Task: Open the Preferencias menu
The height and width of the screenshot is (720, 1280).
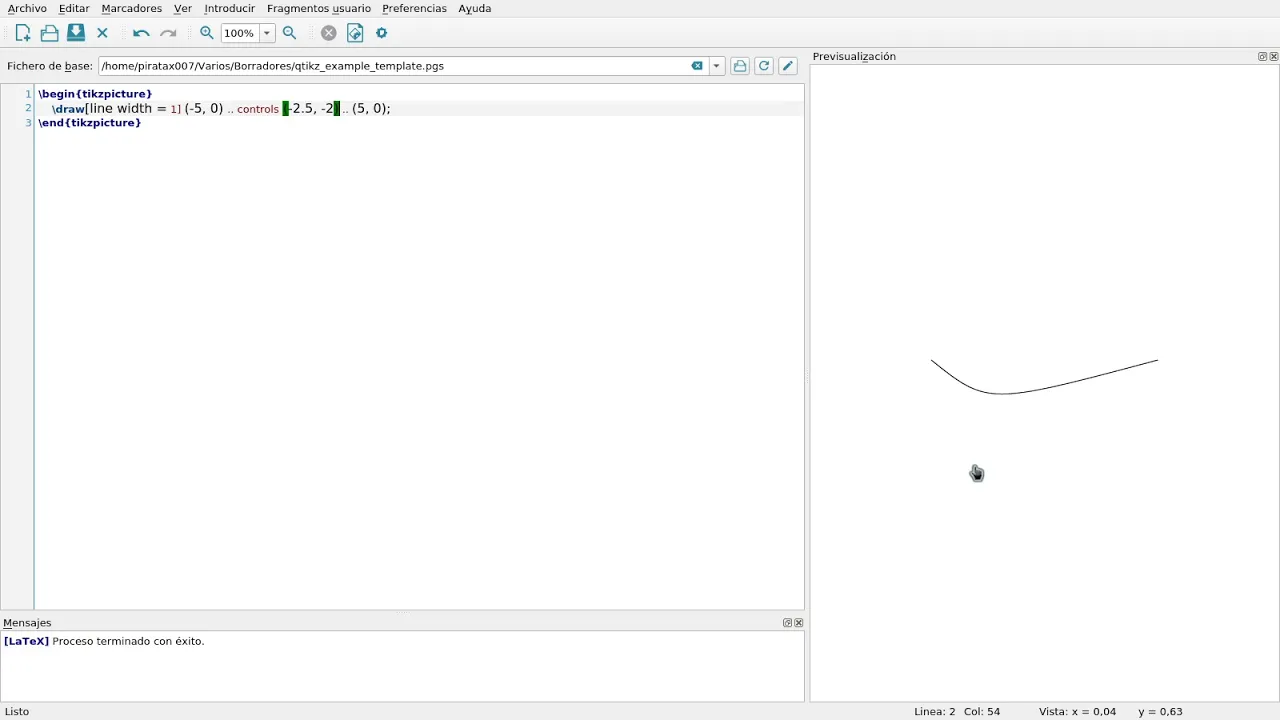Action: (x=414, y=8)
